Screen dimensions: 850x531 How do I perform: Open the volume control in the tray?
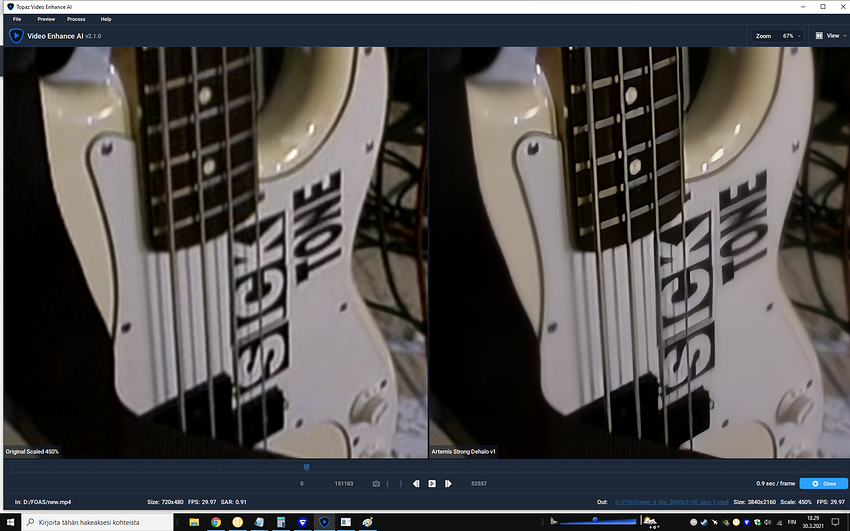[768, 522]
